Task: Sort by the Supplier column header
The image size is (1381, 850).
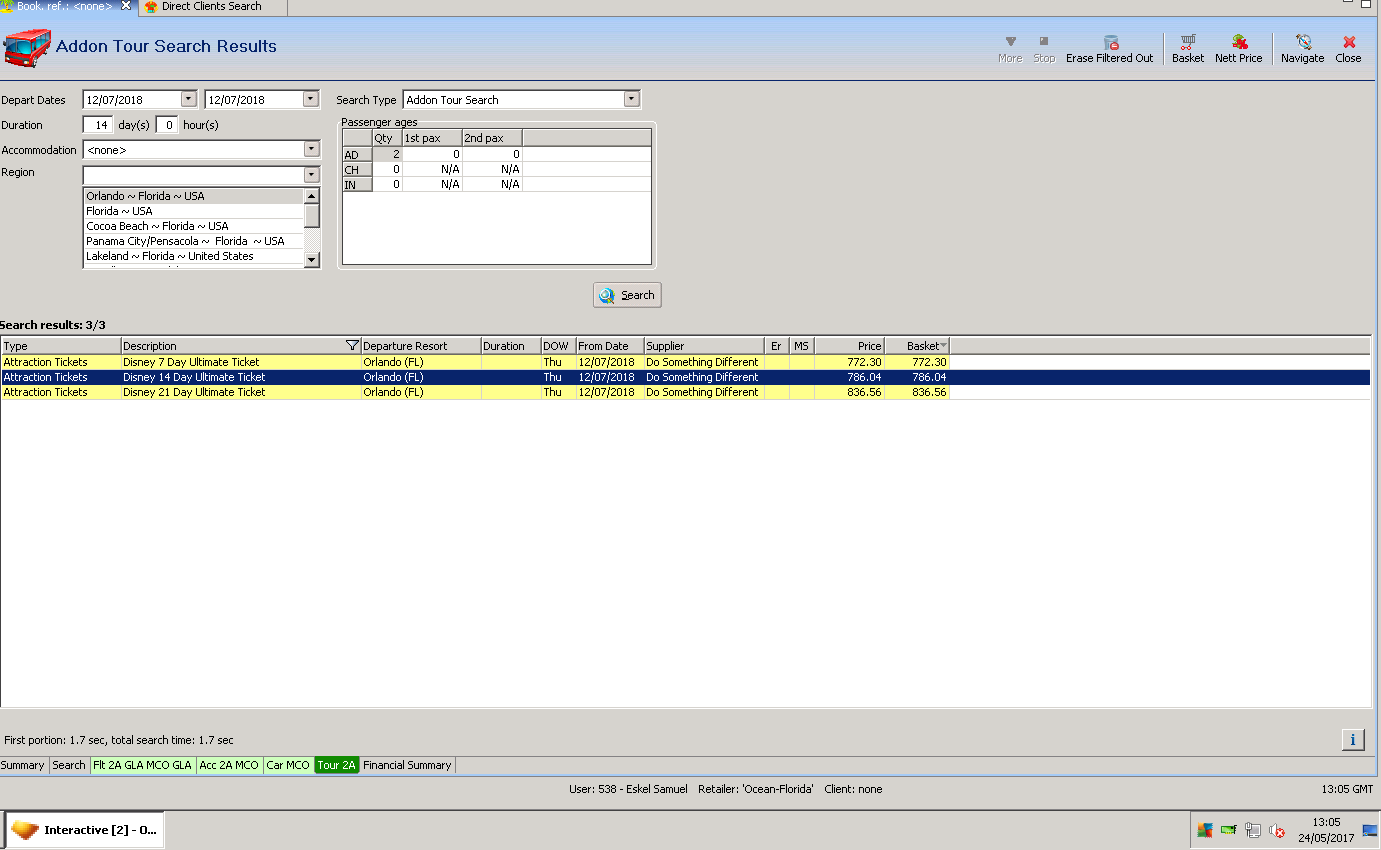Action: [x=704, y=346]
